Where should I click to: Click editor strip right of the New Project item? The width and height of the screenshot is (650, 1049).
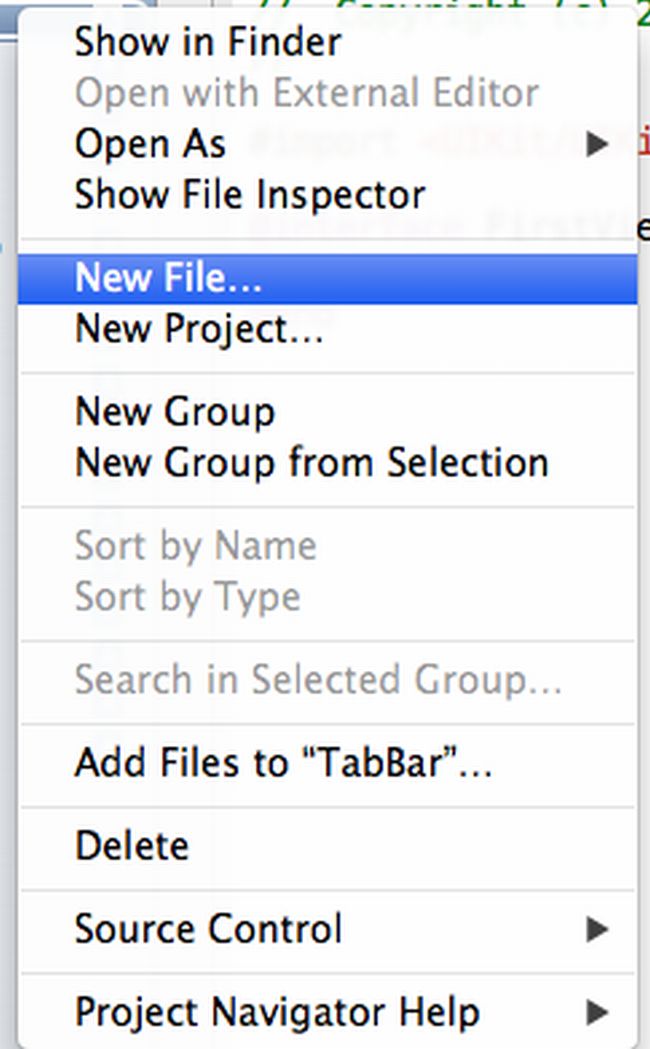point(643,329)
